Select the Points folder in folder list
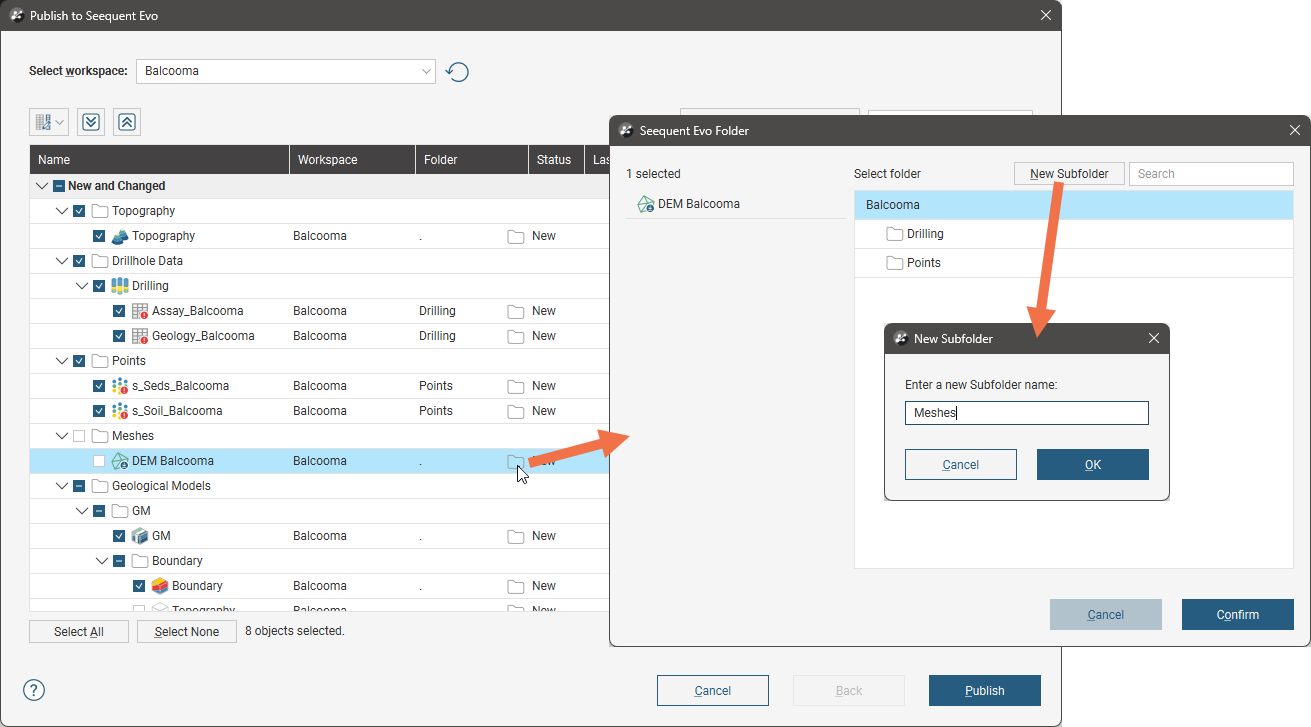Screen dimensions: 1311x727 pos(923,263)
